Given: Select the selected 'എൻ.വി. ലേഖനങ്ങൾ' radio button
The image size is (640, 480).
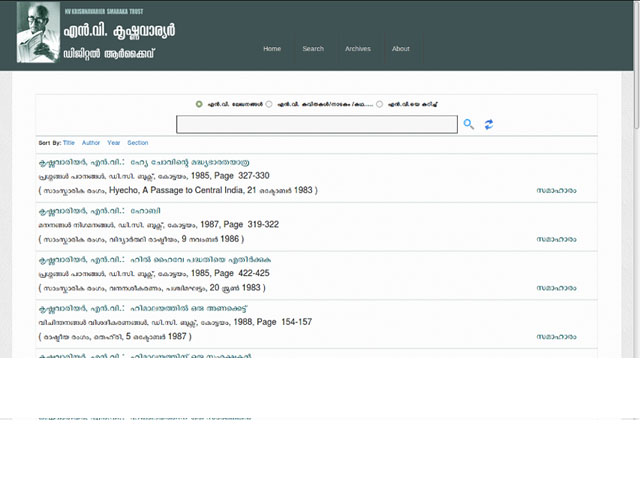Looking at the screenshot, I should pyautogui.click(x=199, y=104).
